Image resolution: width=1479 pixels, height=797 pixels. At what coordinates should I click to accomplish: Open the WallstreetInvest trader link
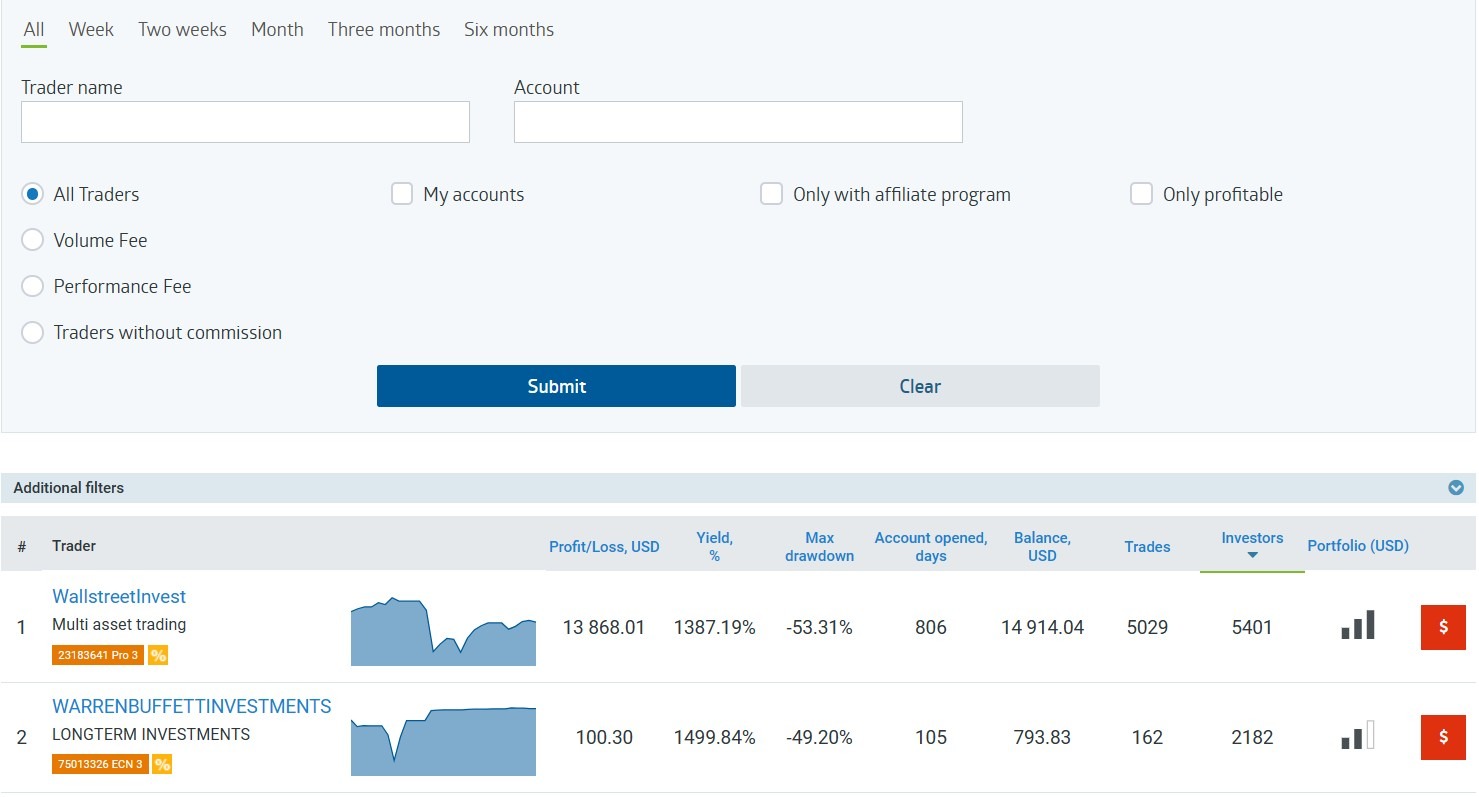coord(119,597)
